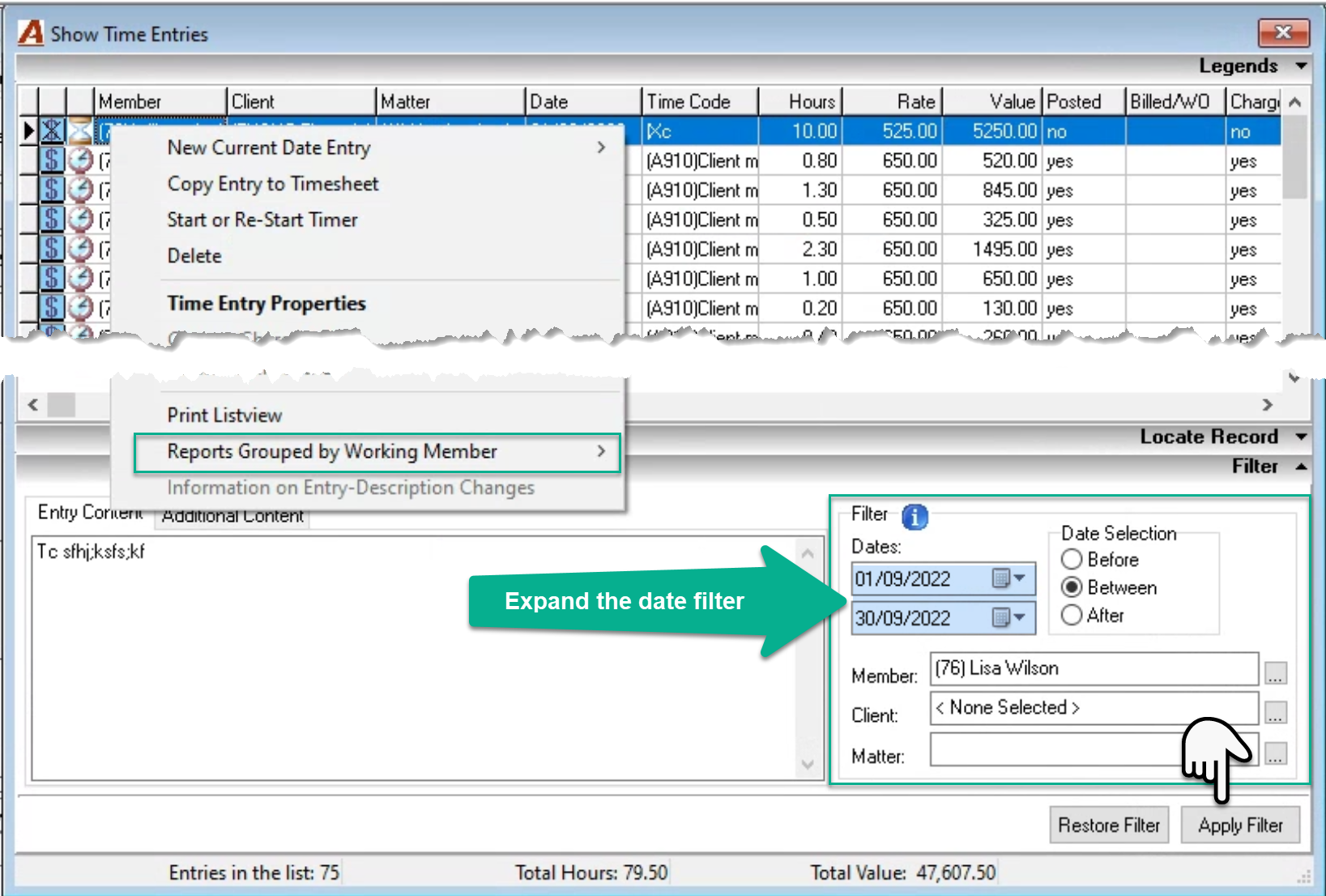This screenshot has height=896, width=1326.
Task: Click clock icon in 650.00 value row
Action: pyautogui.click(x=80, y=279)
